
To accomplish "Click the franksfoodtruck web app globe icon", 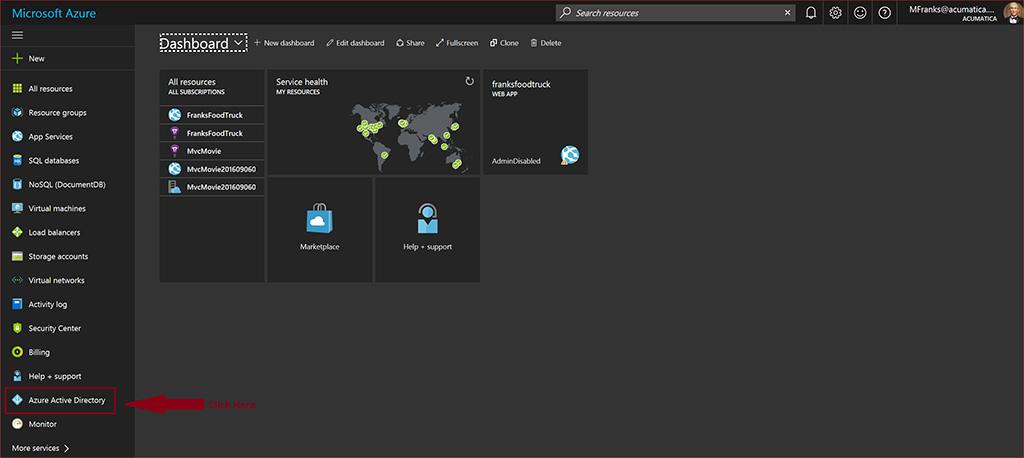I will 569,155.
